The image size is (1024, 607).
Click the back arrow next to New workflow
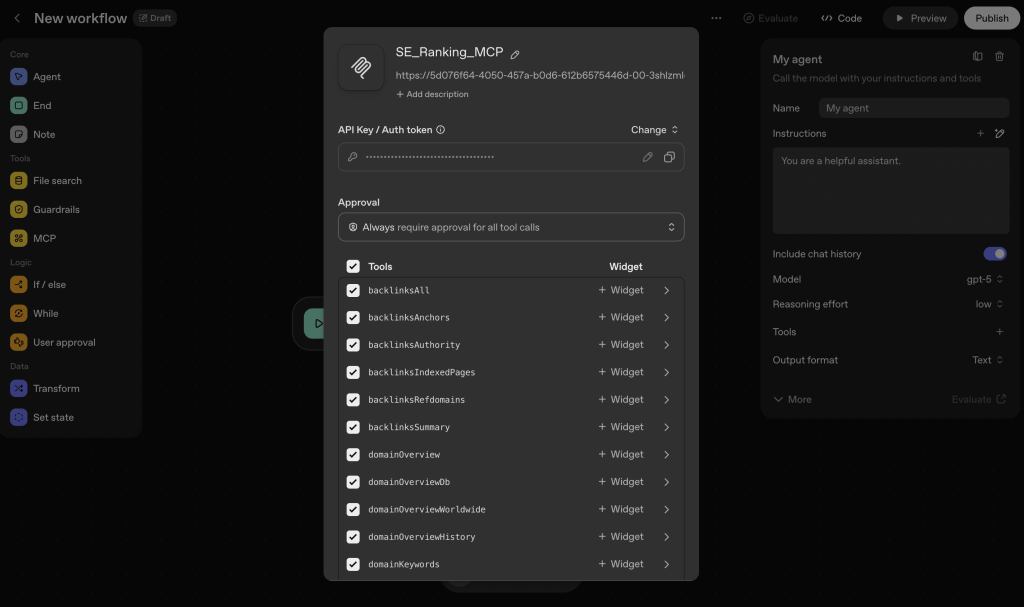[17, 18]
